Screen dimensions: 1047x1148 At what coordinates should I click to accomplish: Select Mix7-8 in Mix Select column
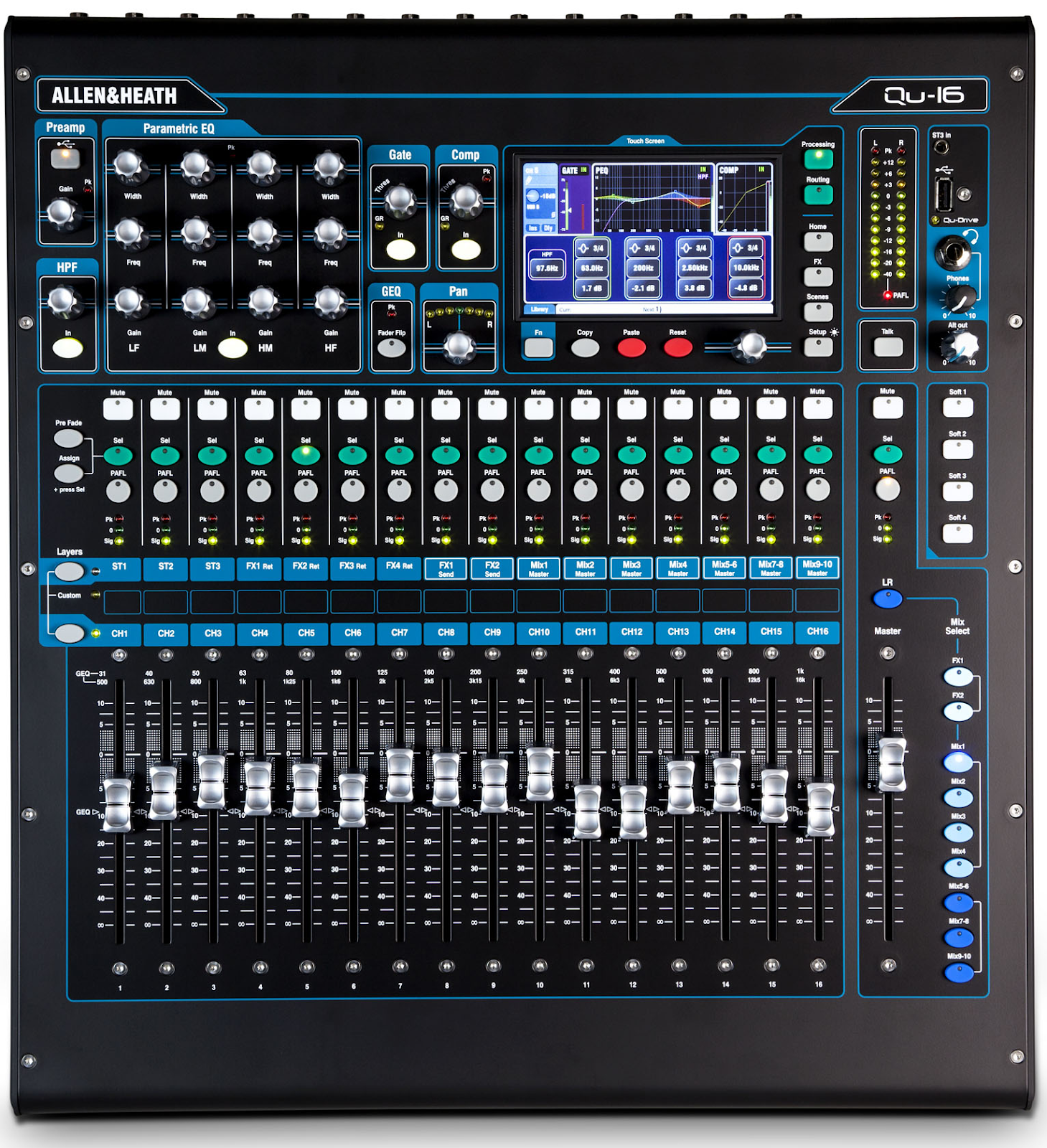point(958,937)
